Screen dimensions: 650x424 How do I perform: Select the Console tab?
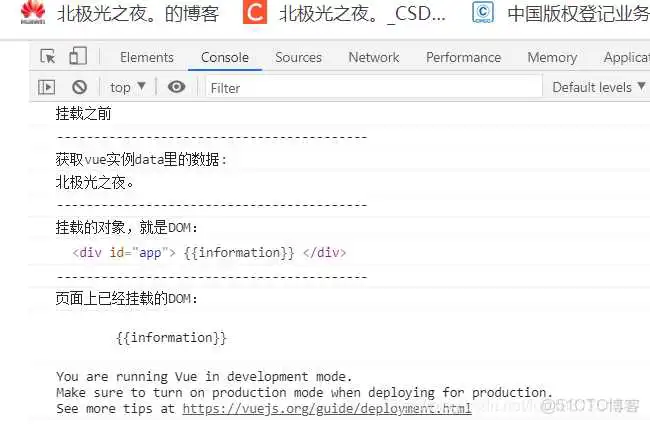tap(224, 57)
